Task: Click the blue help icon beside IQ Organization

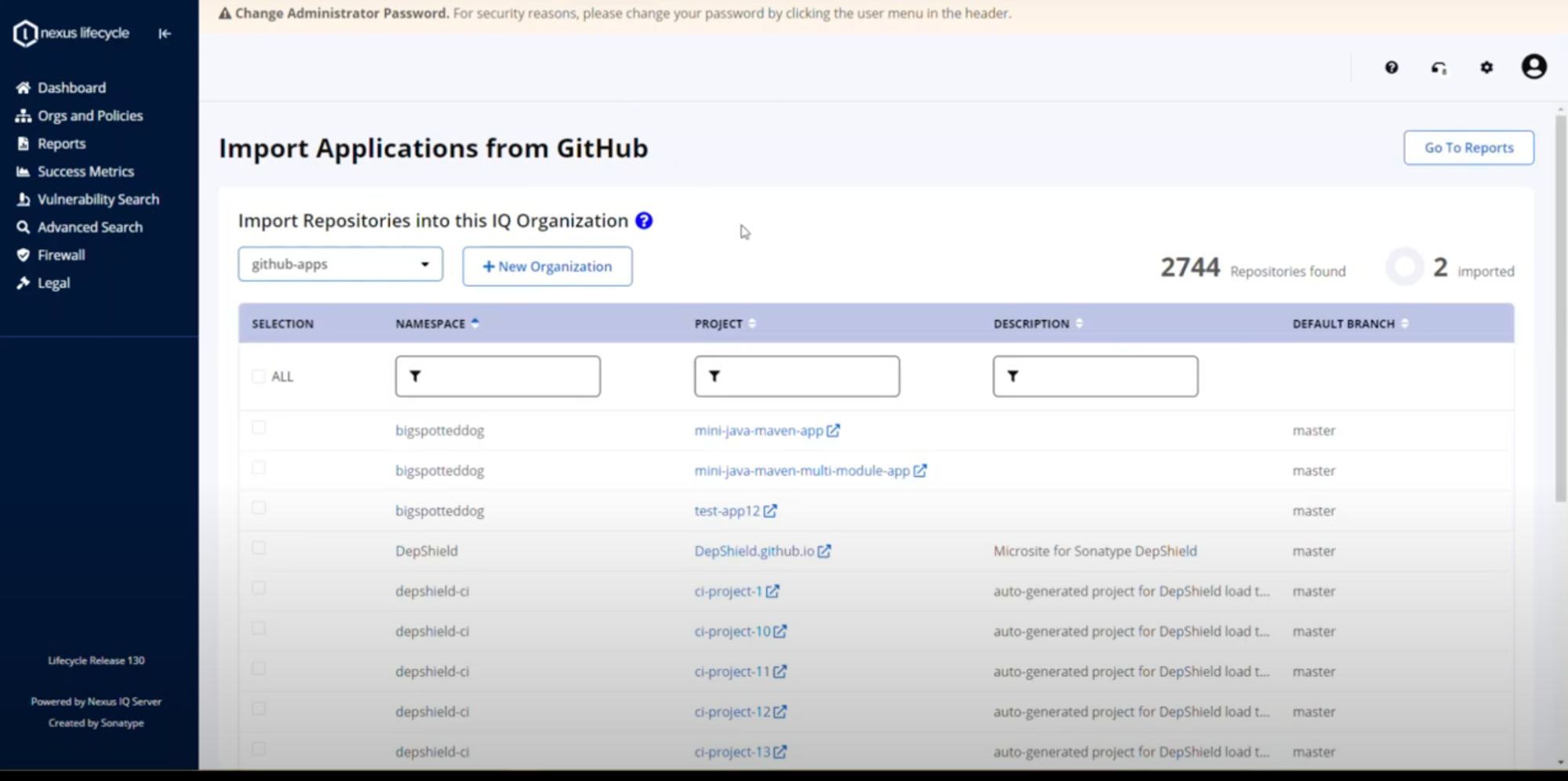Action: click(644, 221)
